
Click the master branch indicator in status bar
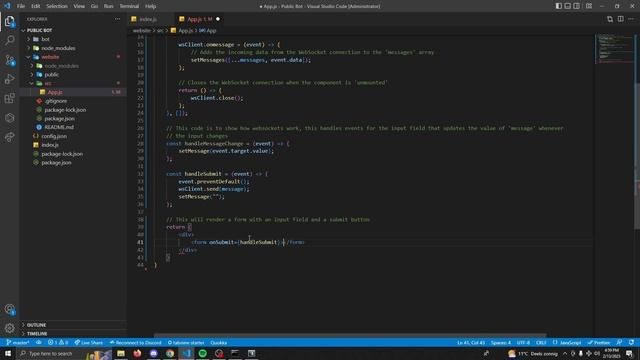tap(18, 342)
